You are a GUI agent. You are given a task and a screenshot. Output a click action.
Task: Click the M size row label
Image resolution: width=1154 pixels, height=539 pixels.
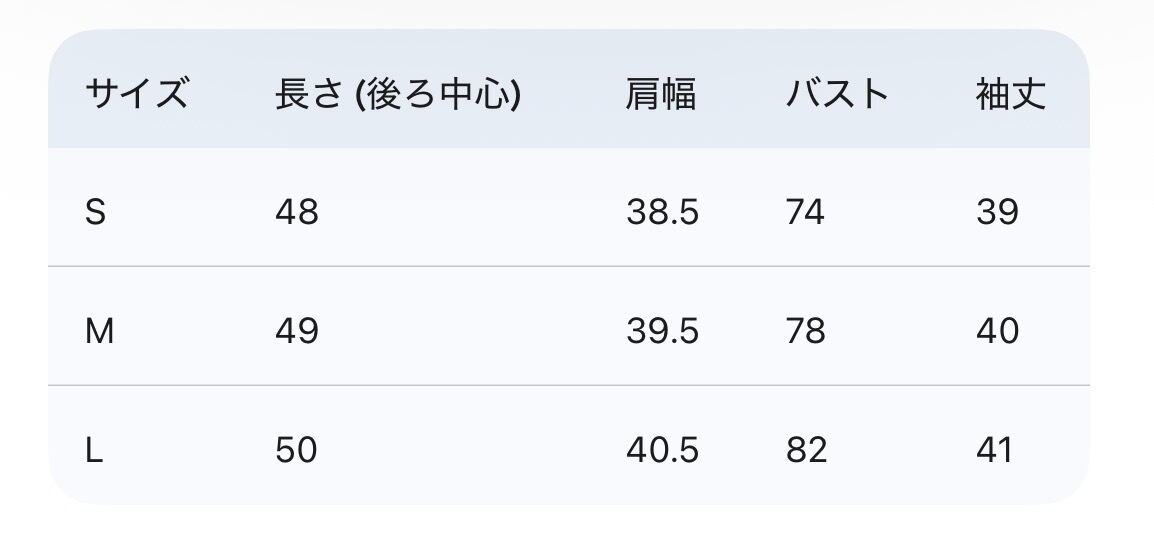99,331
